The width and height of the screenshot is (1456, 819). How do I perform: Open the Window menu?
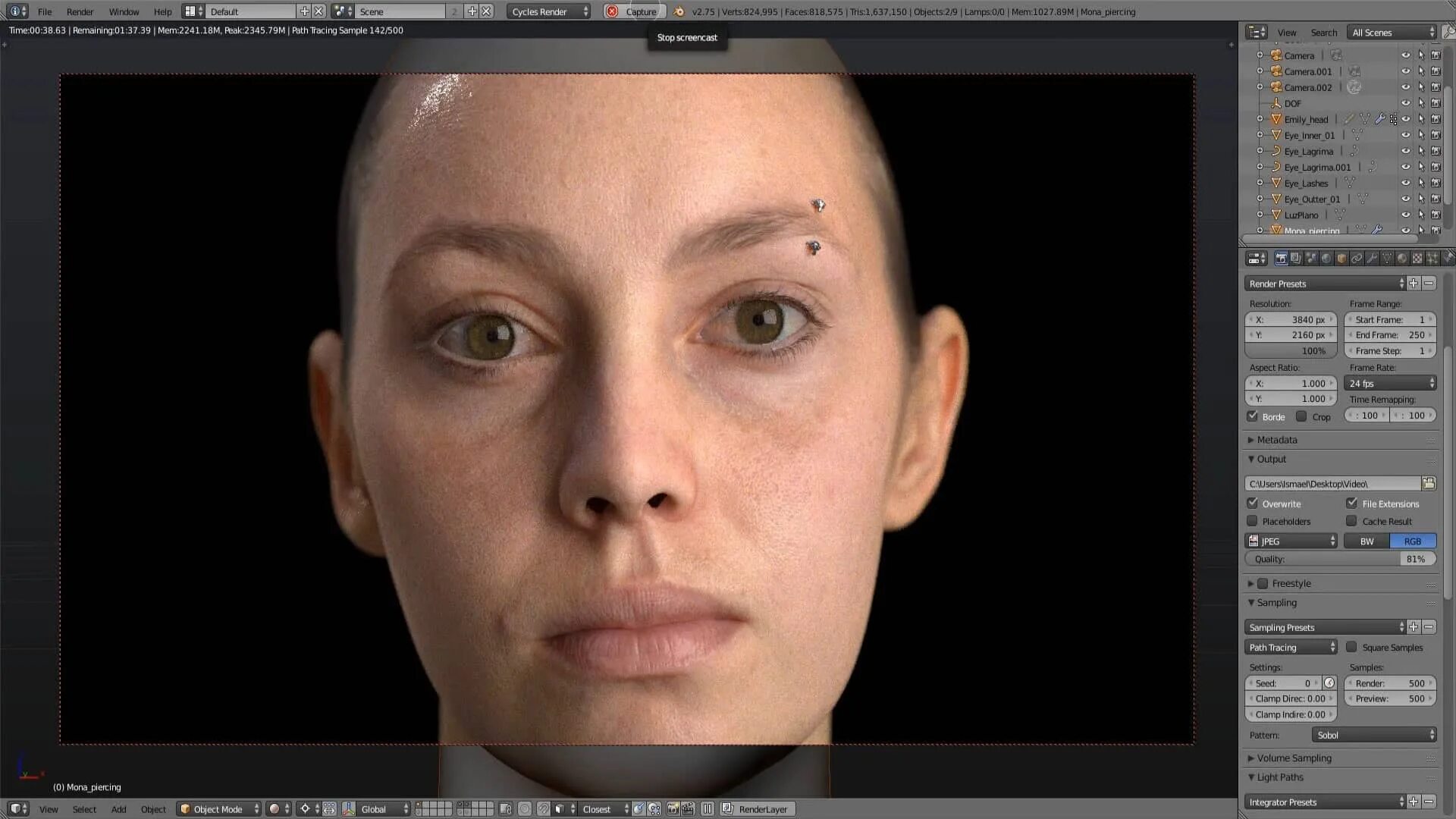click(x=124, y=11)
